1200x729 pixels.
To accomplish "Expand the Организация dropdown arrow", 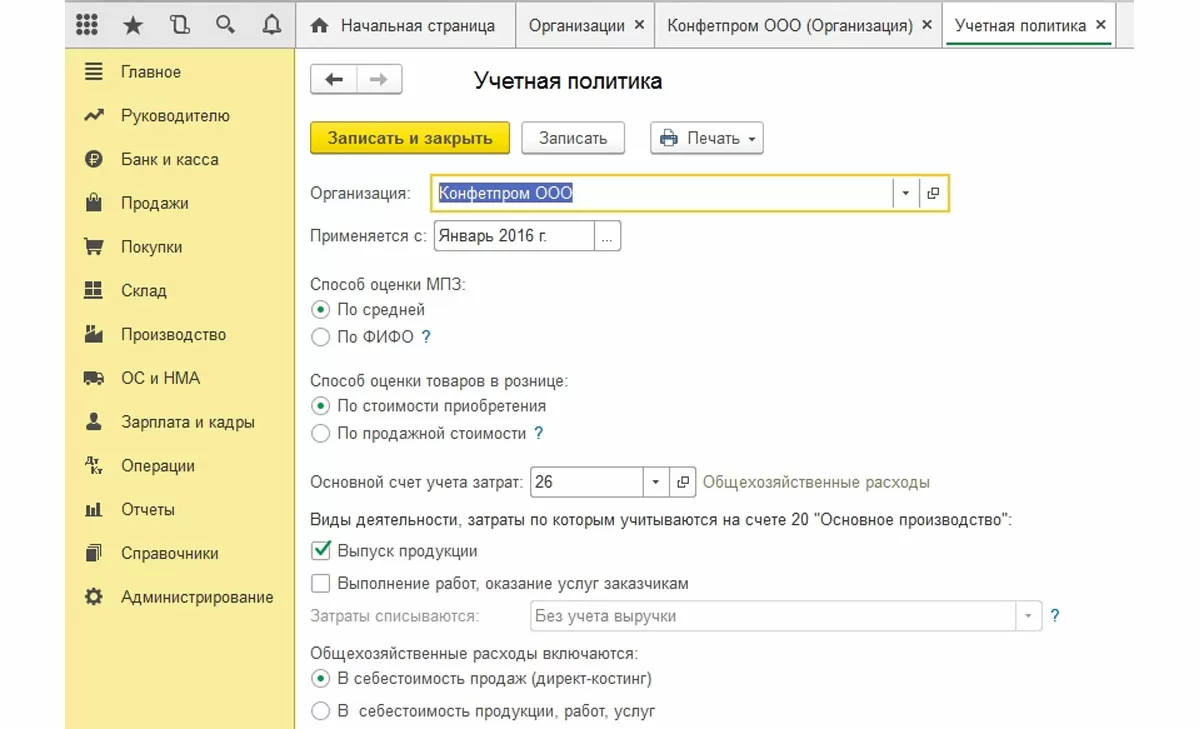I will coord(905,194).
